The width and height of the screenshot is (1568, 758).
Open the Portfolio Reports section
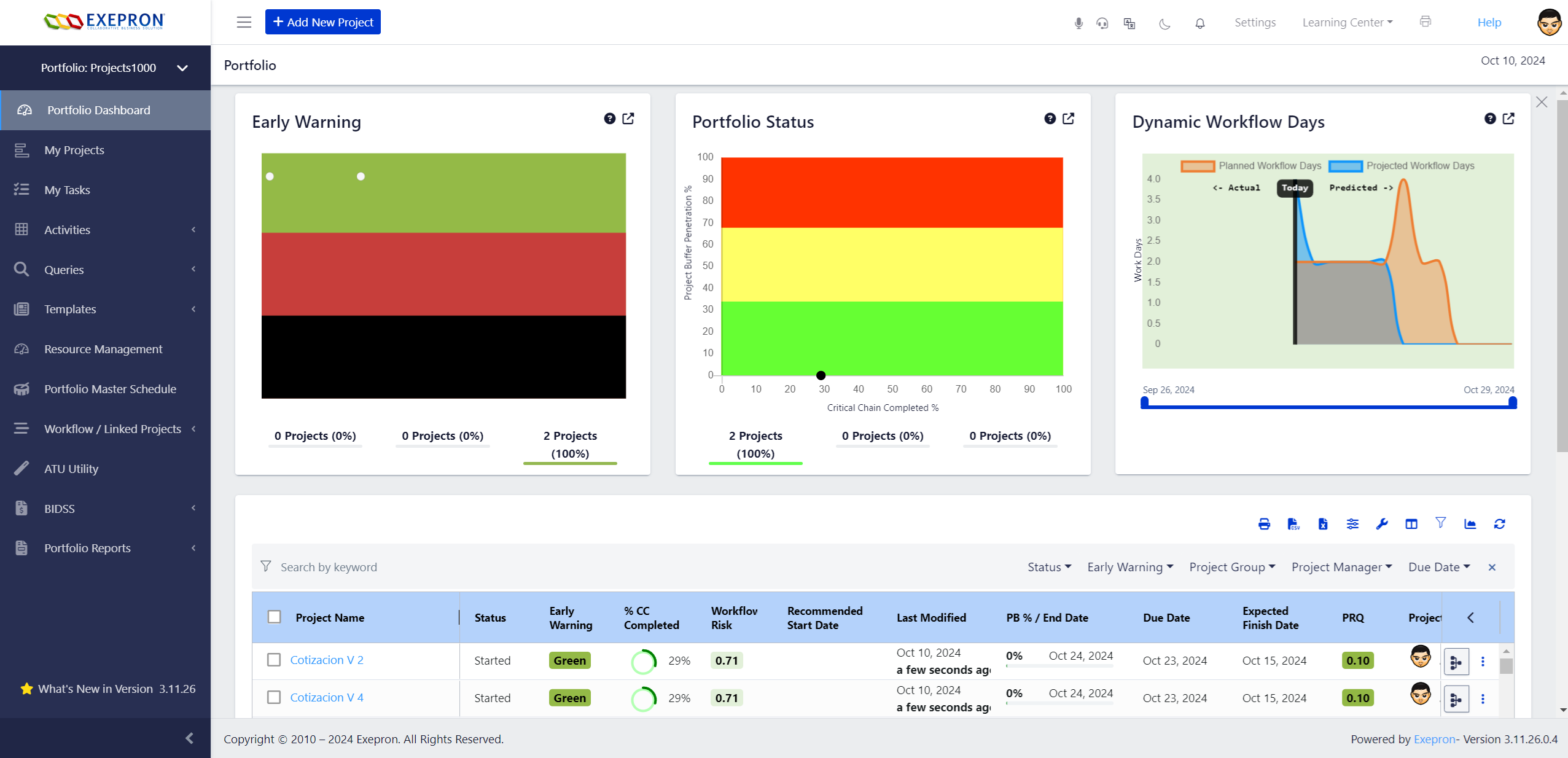[x=87, y=548]
